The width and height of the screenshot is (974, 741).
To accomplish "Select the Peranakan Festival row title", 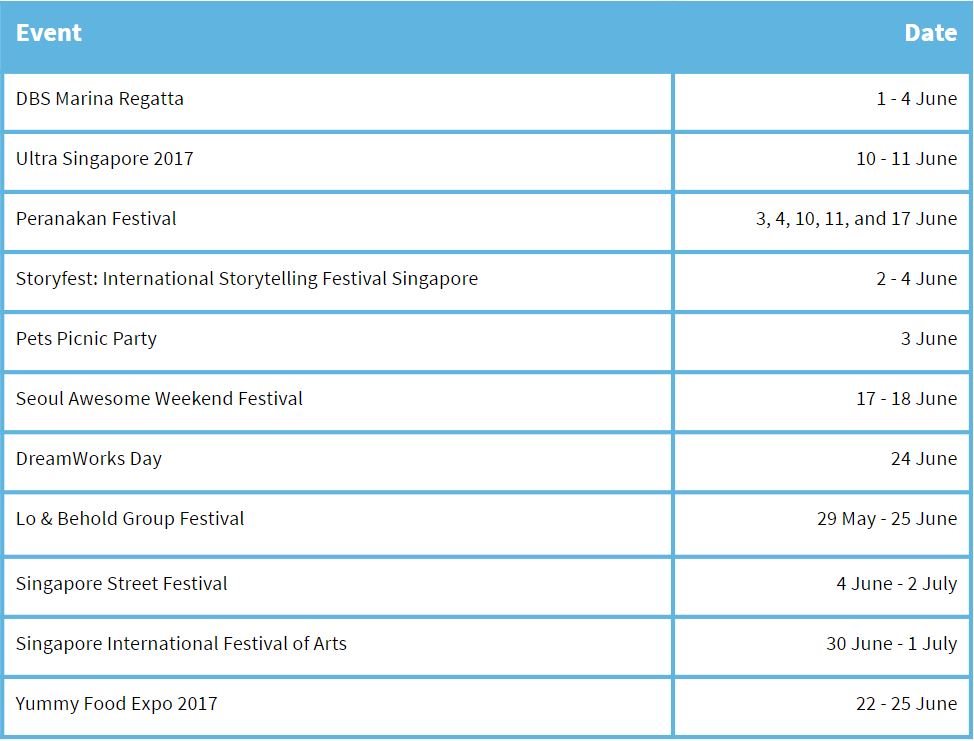I will click(x=96, y=219).
